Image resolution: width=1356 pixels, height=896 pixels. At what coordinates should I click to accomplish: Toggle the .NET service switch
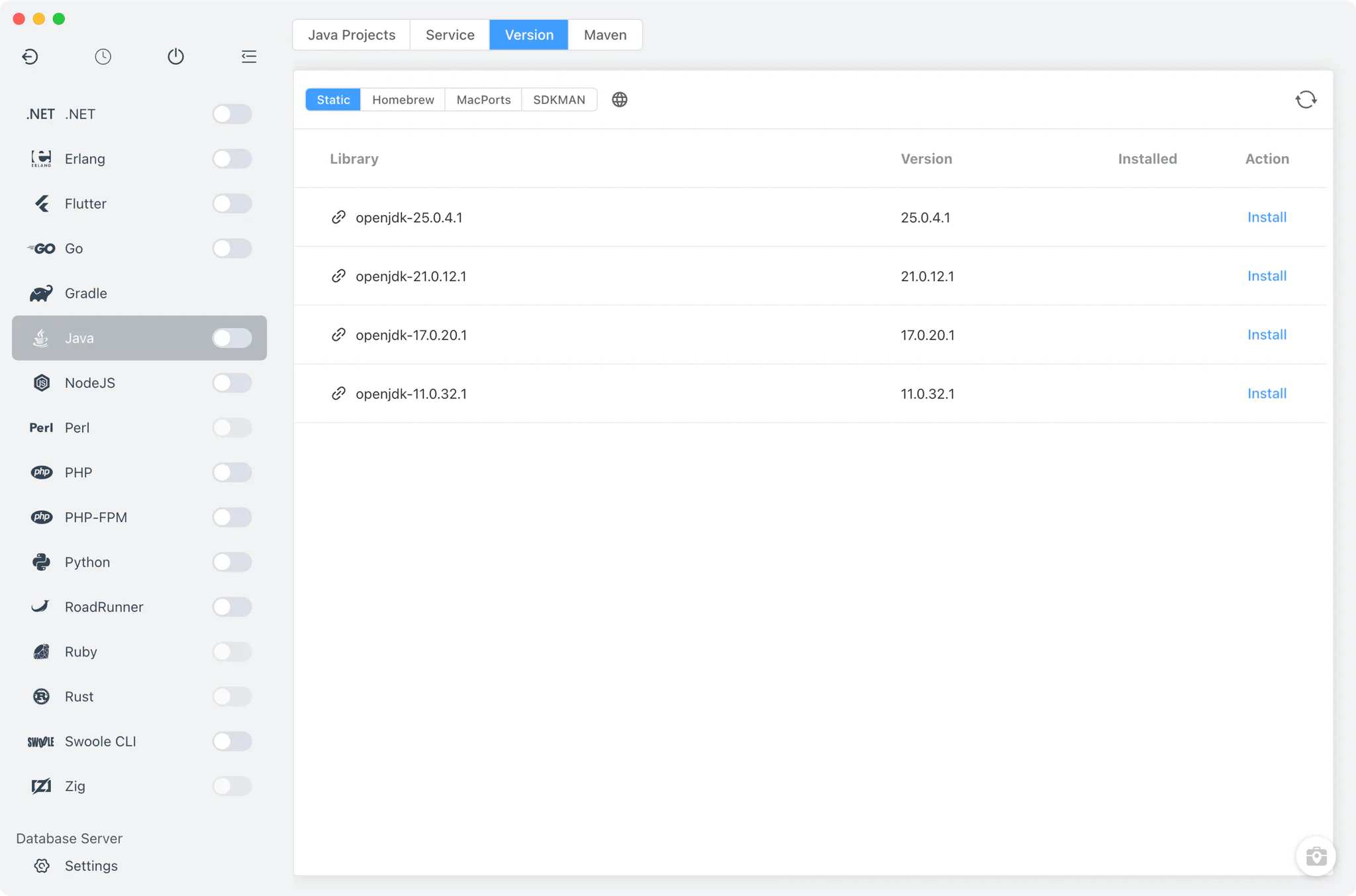[232, 114]
